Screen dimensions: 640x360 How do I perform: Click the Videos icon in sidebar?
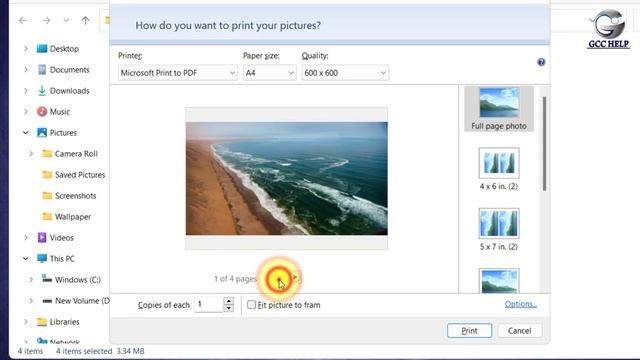click(42, 238)
